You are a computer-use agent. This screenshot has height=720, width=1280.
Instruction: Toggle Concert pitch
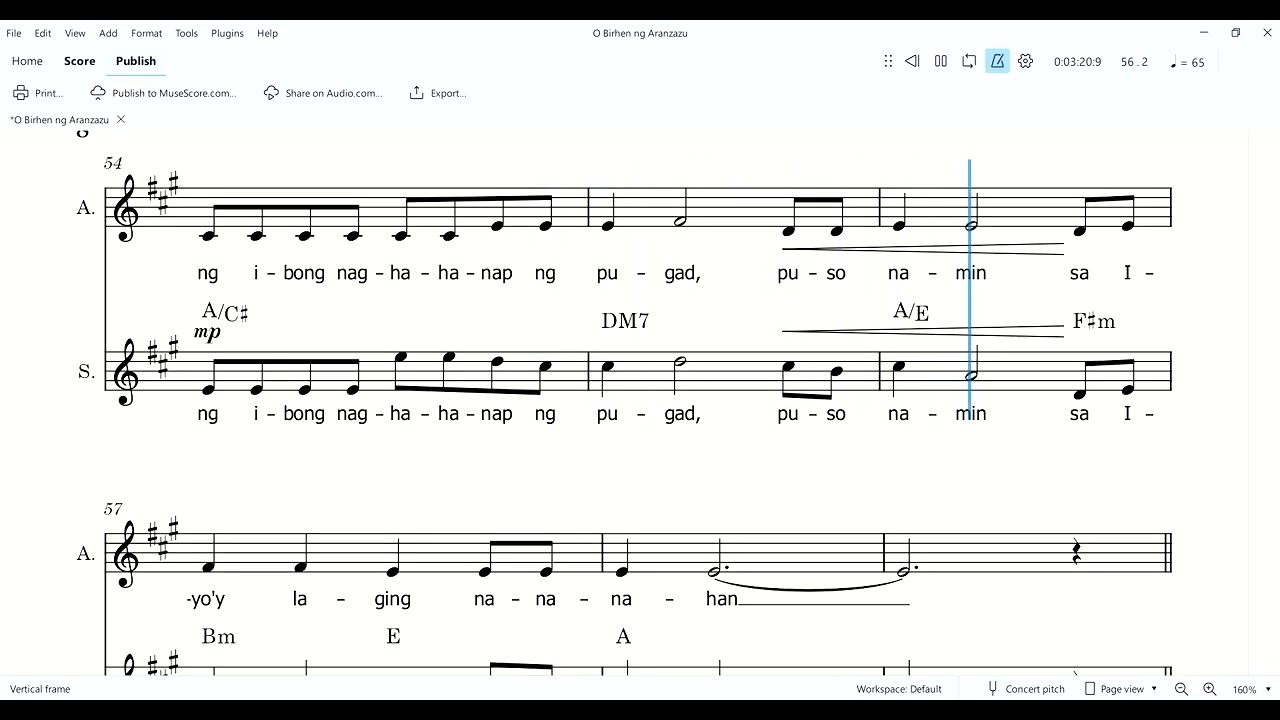pos(1025,689)
